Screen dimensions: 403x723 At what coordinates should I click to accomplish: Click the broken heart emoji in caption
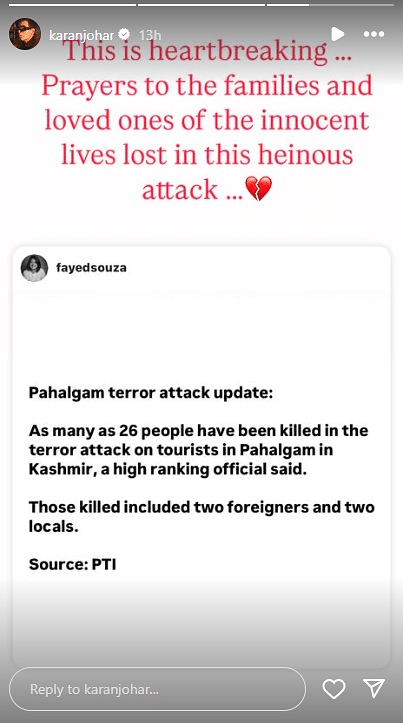(x=258, y=189)
